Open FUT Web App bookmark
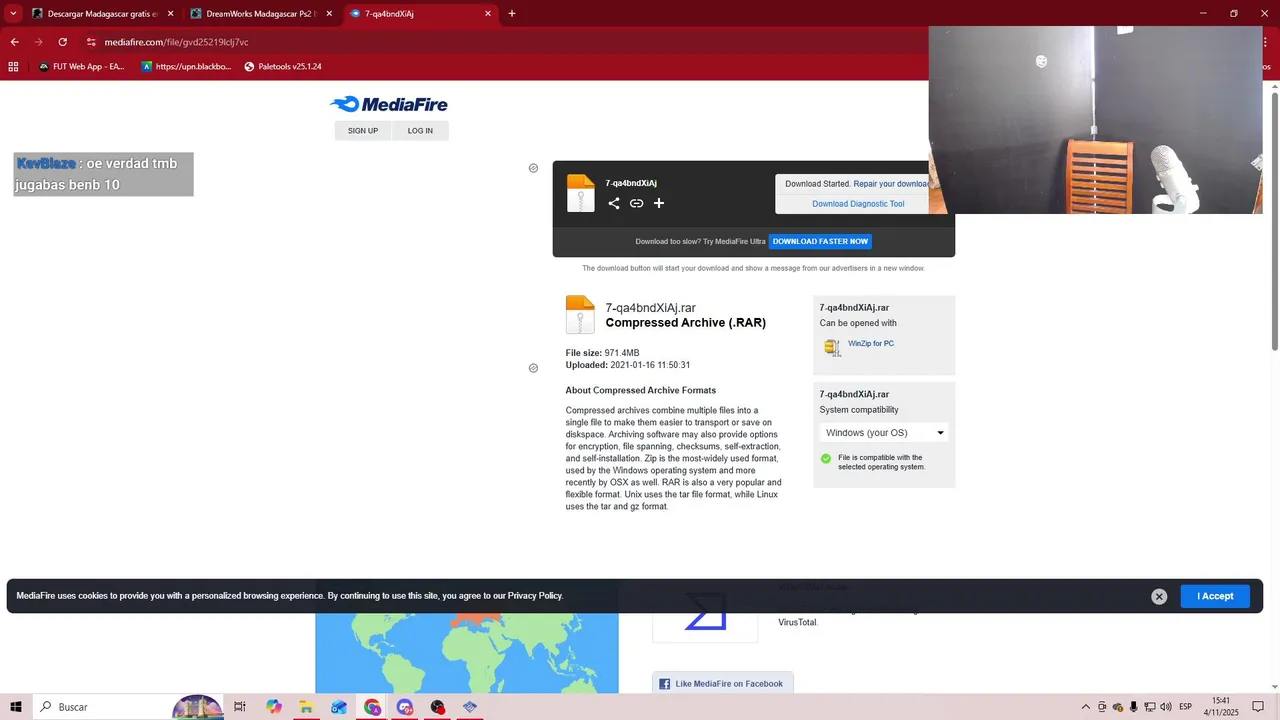1280x720 pixels. 82,67
